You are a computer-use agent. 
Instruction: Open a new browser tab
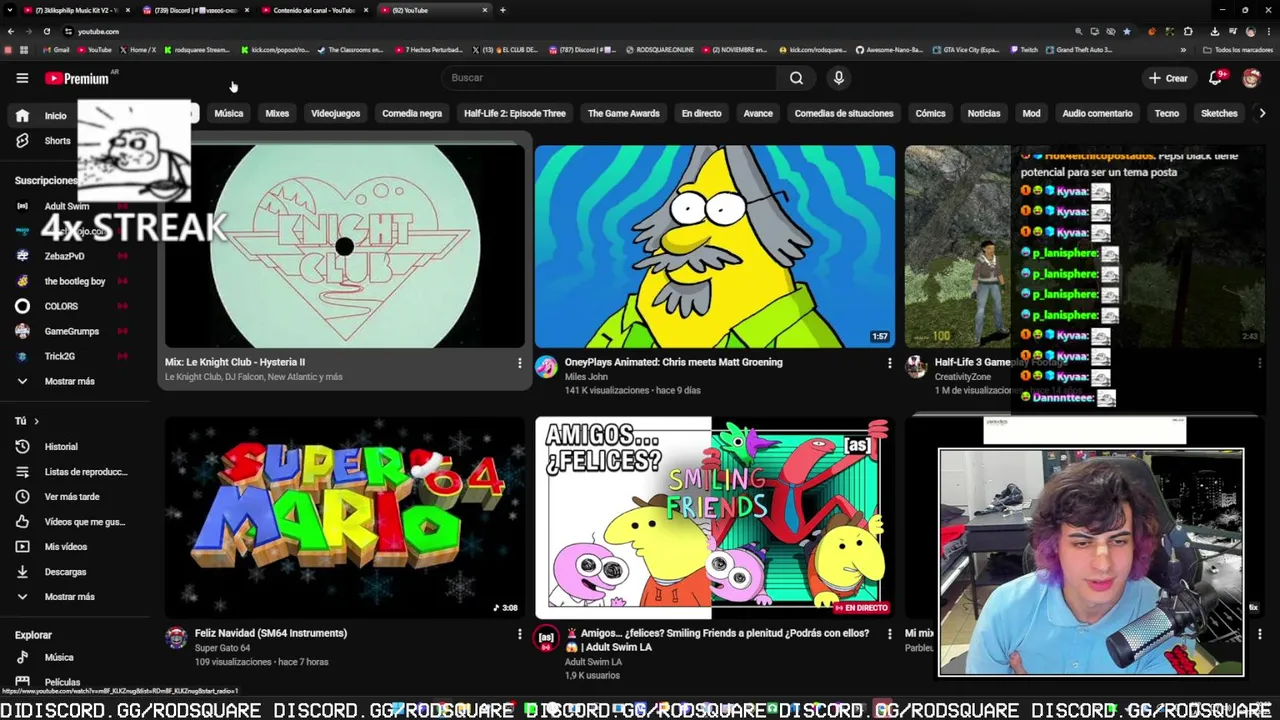(502, 10)
